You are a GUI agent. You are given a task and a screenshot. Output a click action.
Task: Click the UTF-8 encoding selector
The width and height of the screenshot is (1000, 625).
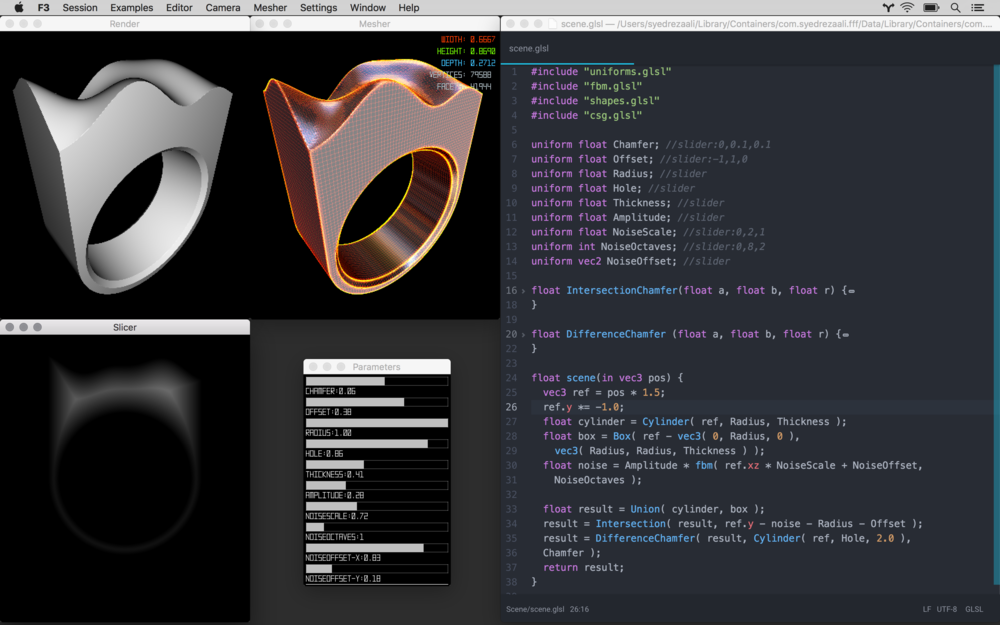click(945, 609)
